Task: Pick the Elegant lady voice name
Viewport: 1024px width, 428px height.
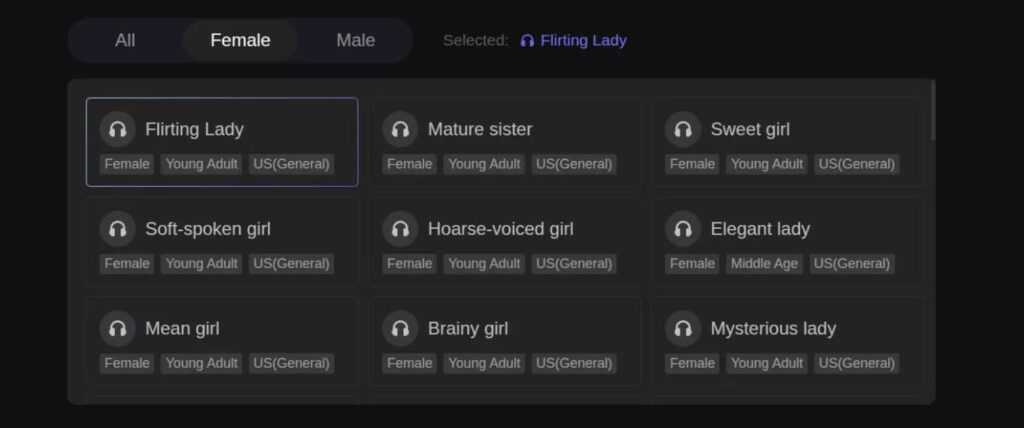Action: pyautogui.click(x=760, y=229)
